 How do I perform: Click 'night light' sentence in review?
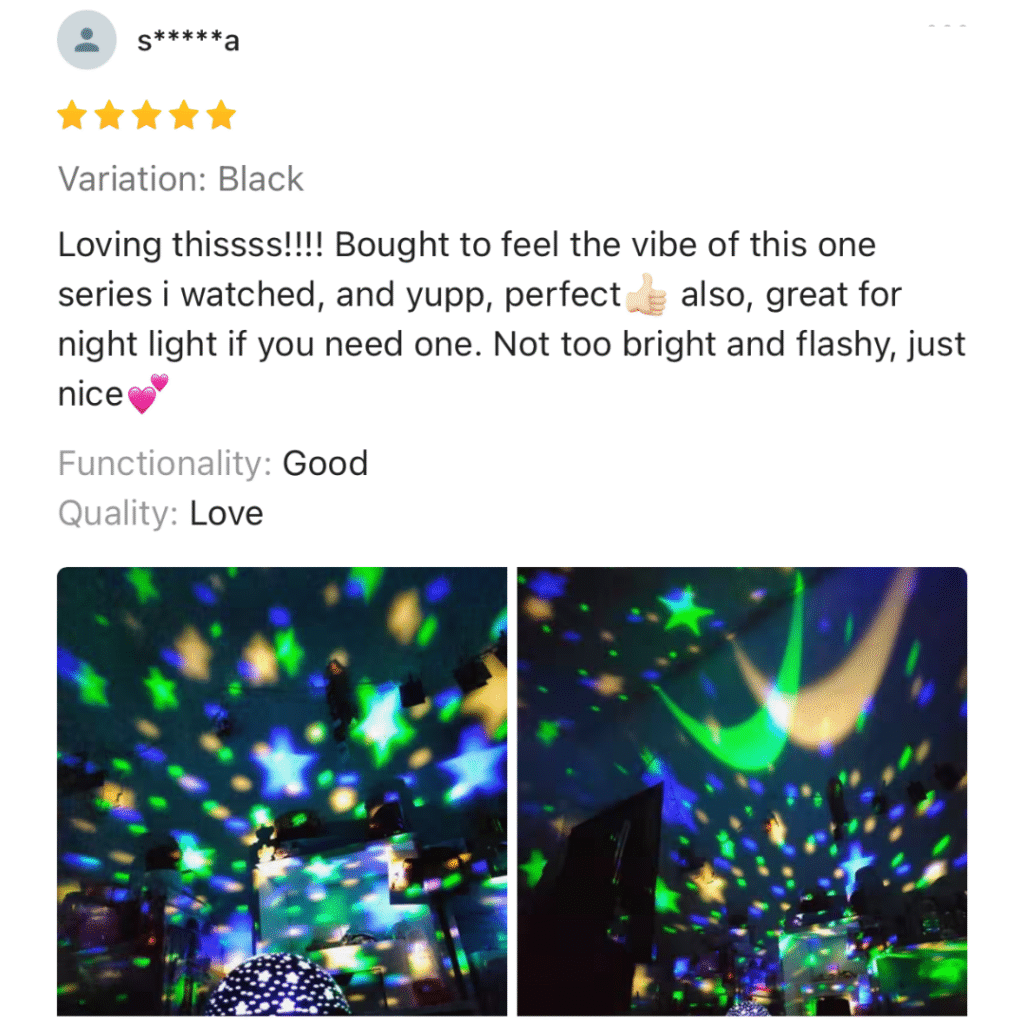point(269,344)
